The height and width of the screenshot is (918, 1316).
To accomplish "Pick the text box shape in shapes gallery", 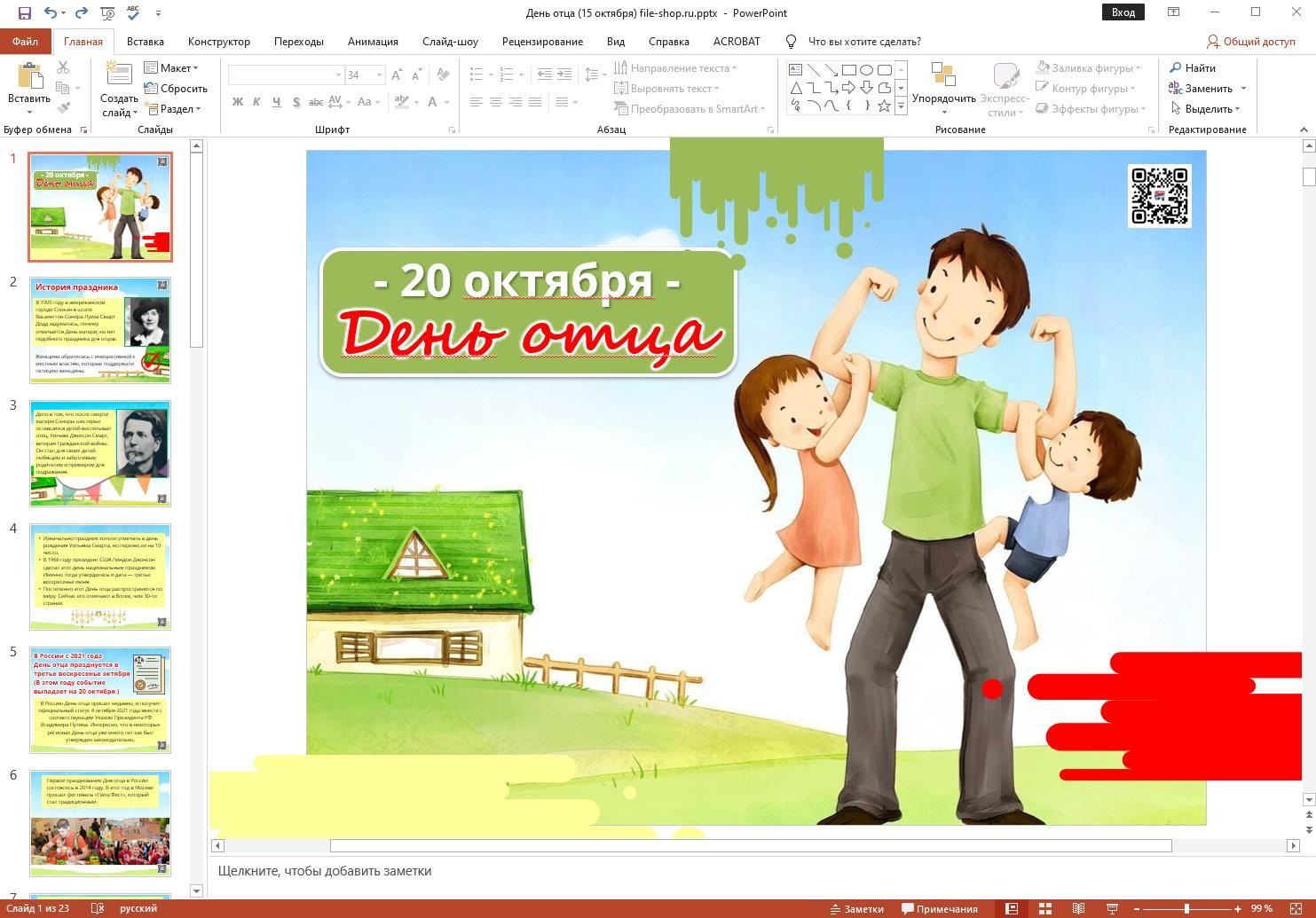I will point(795,69).
